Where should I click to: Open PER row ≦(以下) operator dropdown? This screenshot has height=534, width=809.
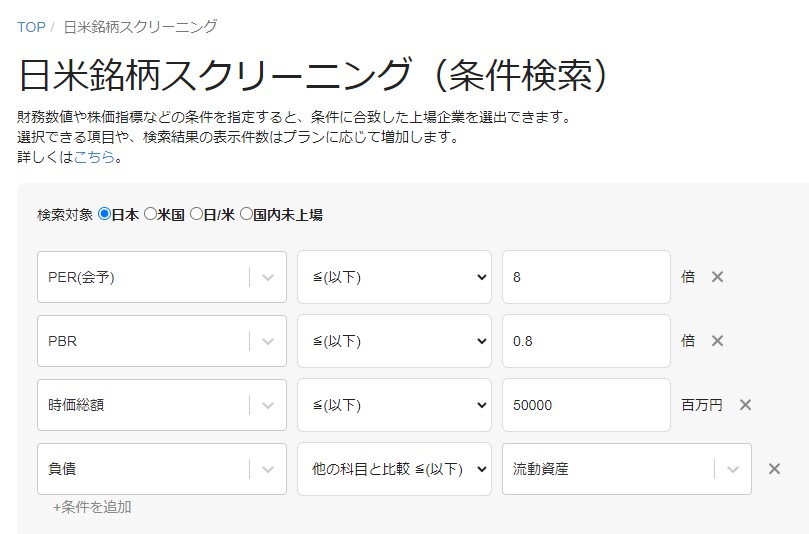[x=394, y=277]
